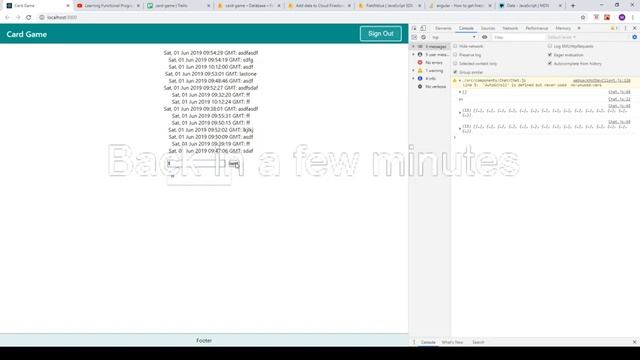
Task: Go back with browser back arrow
Action: 7,17
